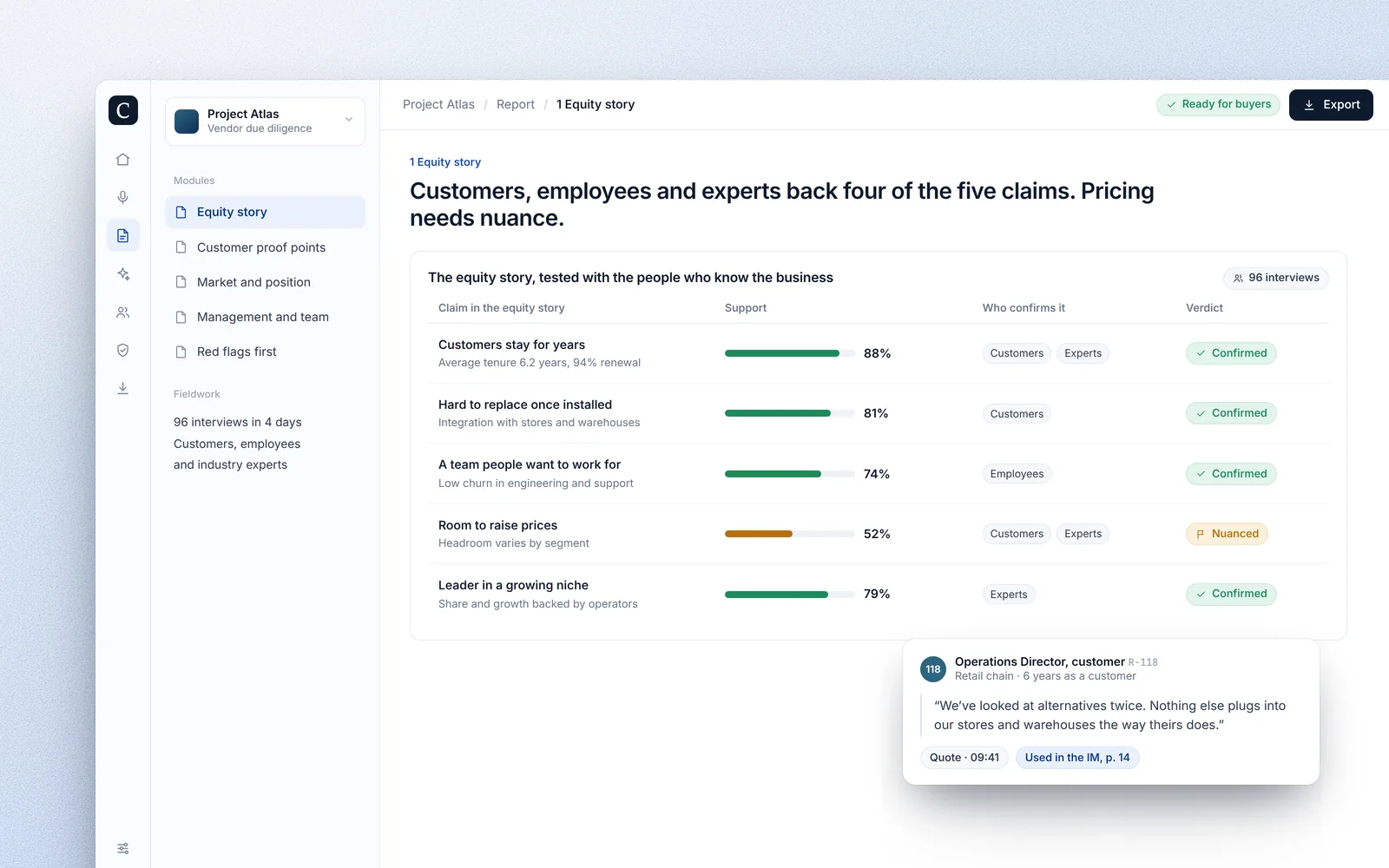Screen dimensions: 1389x868
Task: Click the 96 interviews badge
Action: coord(1276,278)
